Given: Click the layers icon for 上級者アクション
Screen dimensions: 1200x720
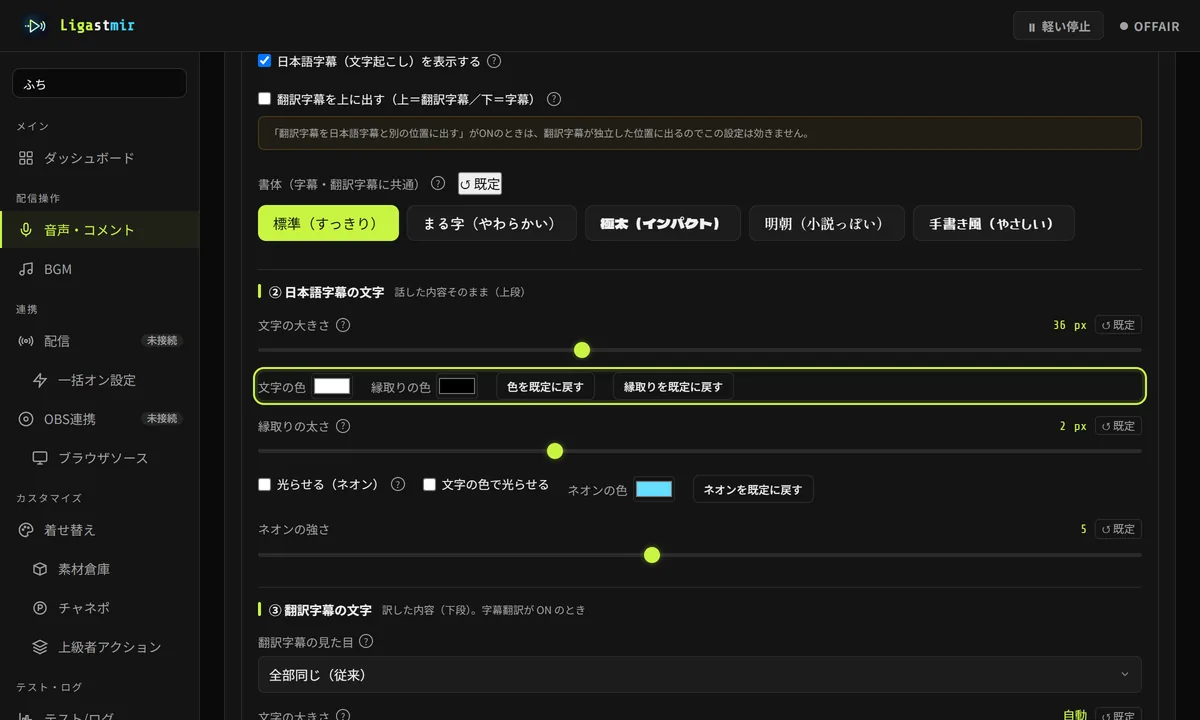Looking at the screenshot, I should pos(40,647).
